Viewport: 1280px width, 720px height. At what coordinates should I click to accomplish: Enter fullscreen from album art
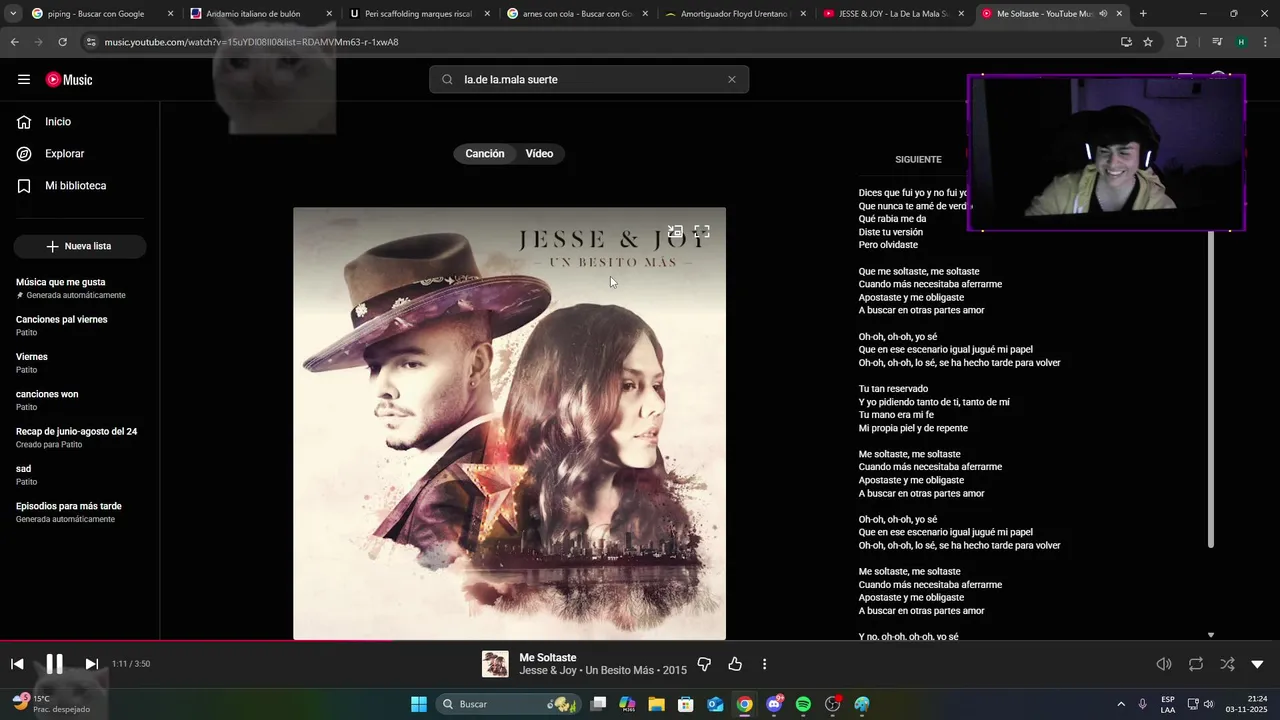702,231
